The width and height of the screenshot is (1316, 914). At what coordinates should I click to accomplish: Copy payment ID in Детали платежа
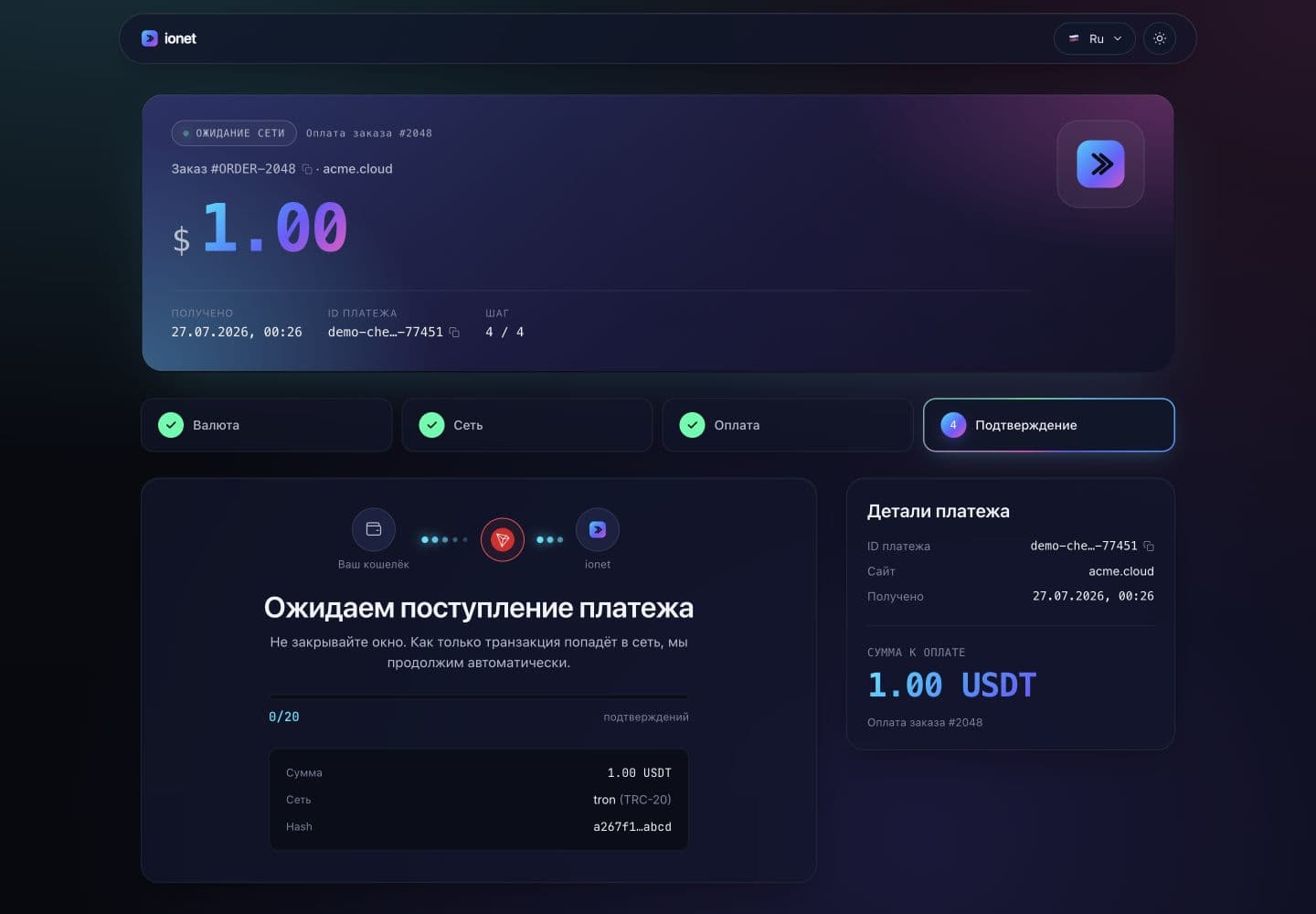(x=1149, y=547)
